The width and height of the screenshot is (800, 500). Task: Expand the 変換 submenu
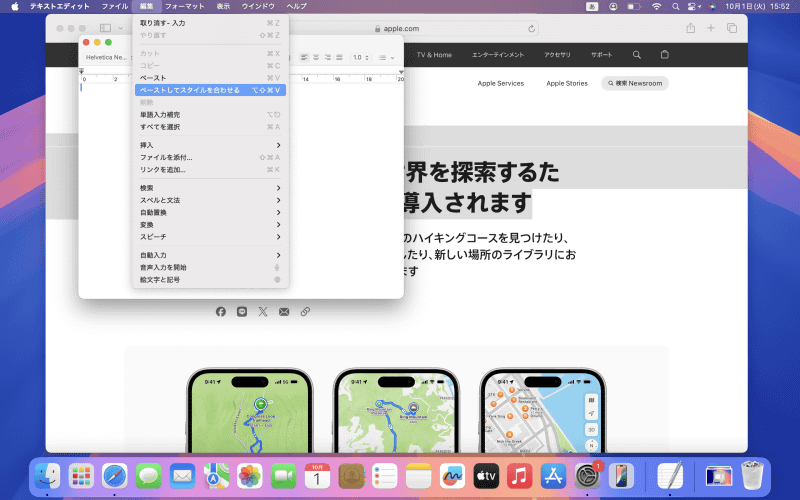[210, 225]
